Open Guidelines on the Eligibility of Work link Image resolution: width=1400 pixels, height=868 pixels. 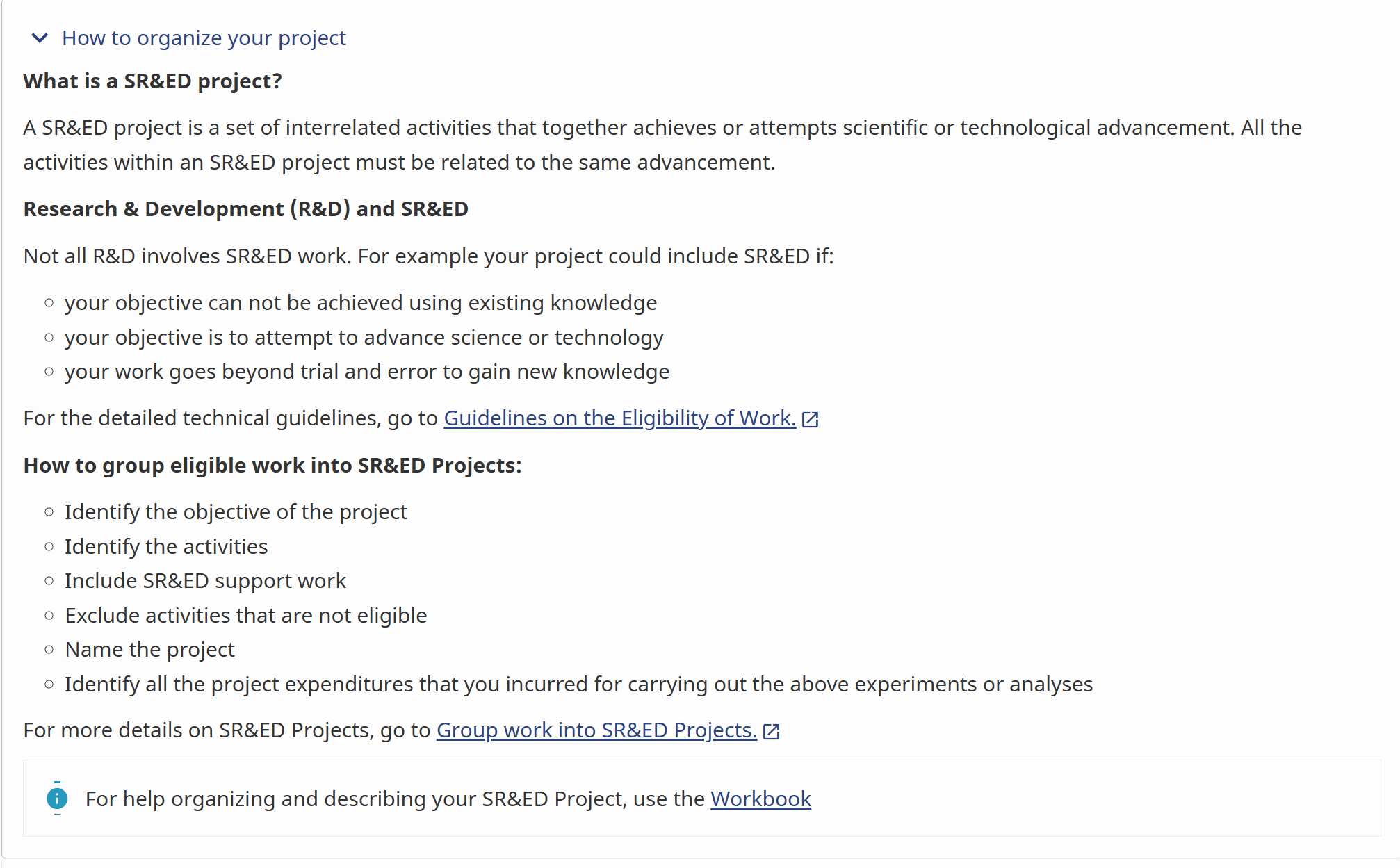tap(620, 418)
